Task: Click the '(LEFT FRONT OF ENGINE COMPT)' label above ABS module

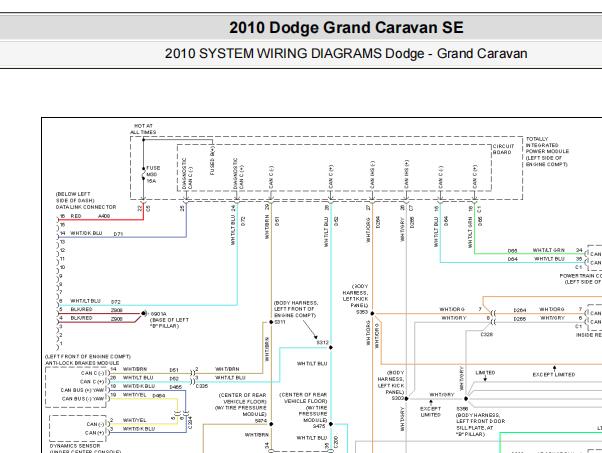Action: [88, 357]
